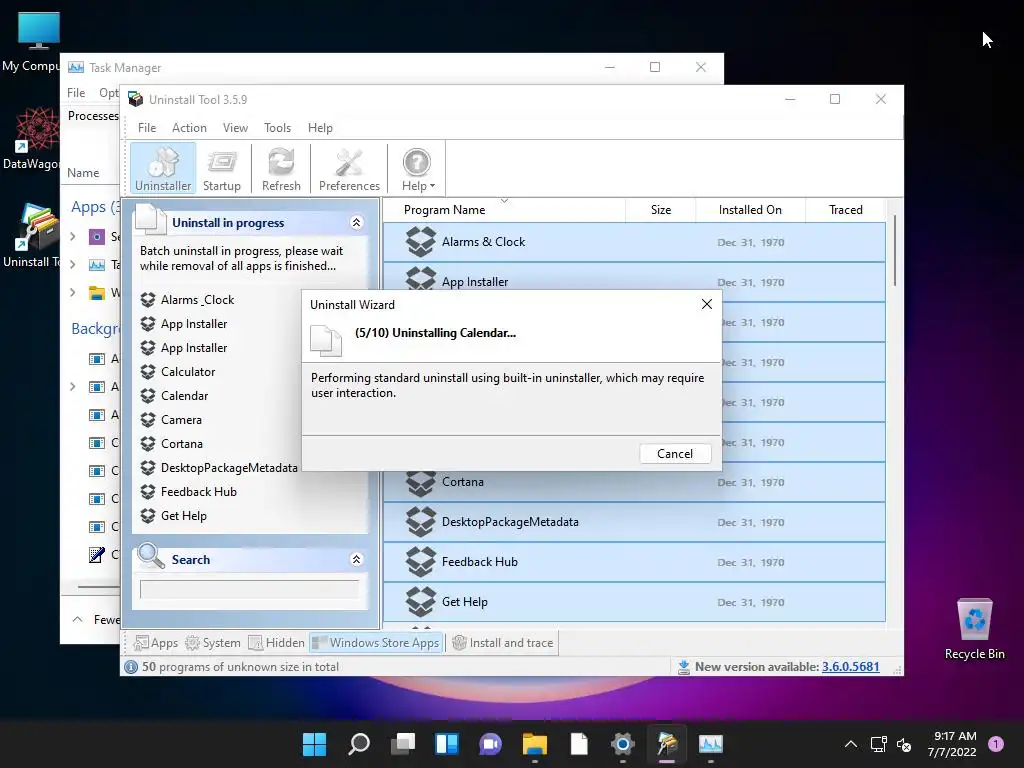The width and height of the screenshot is (1024, 768).
Task: Close the Uninstall Wizard dialog
Action: click(x=707, y=304)
